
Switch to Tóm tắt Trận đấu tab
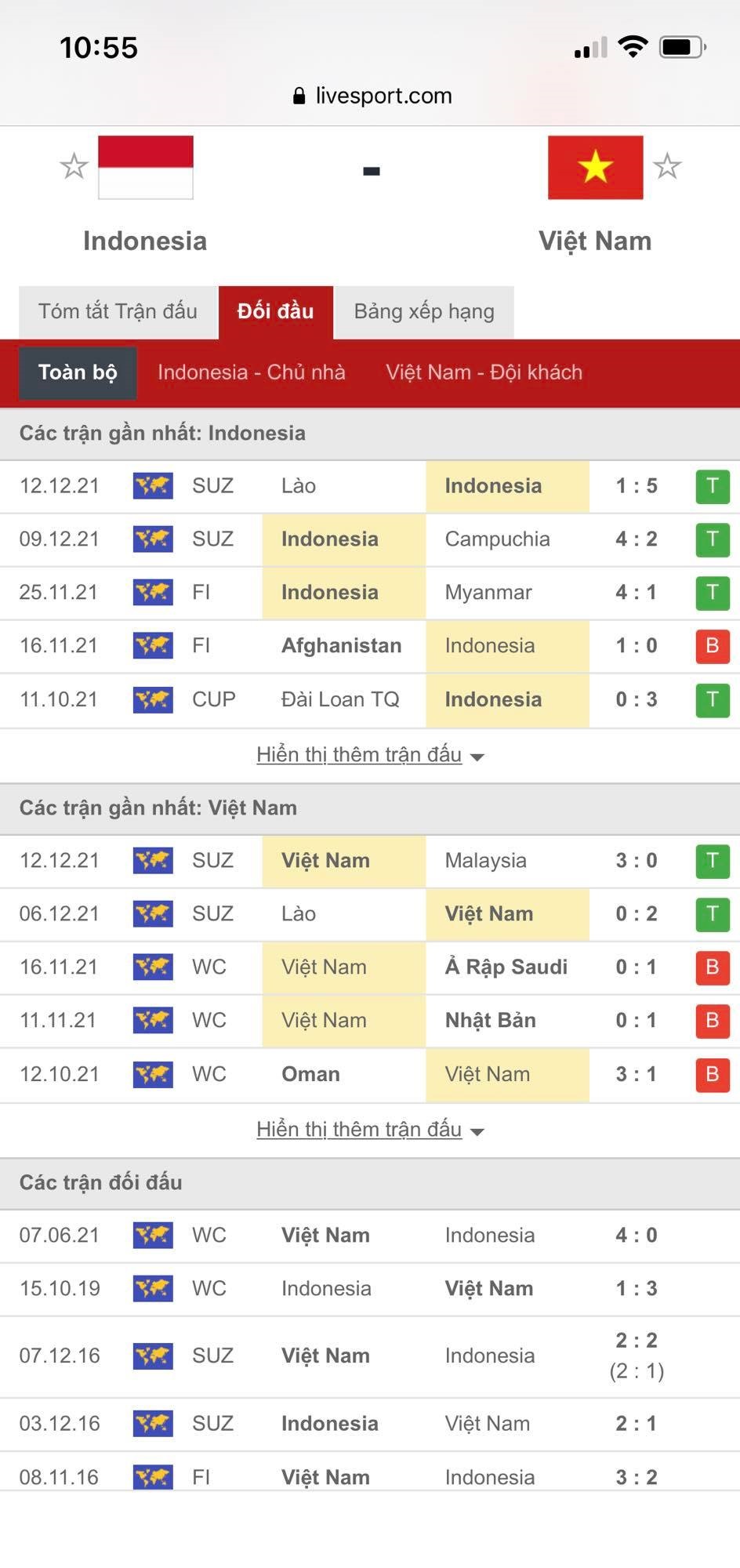point(118,311)
